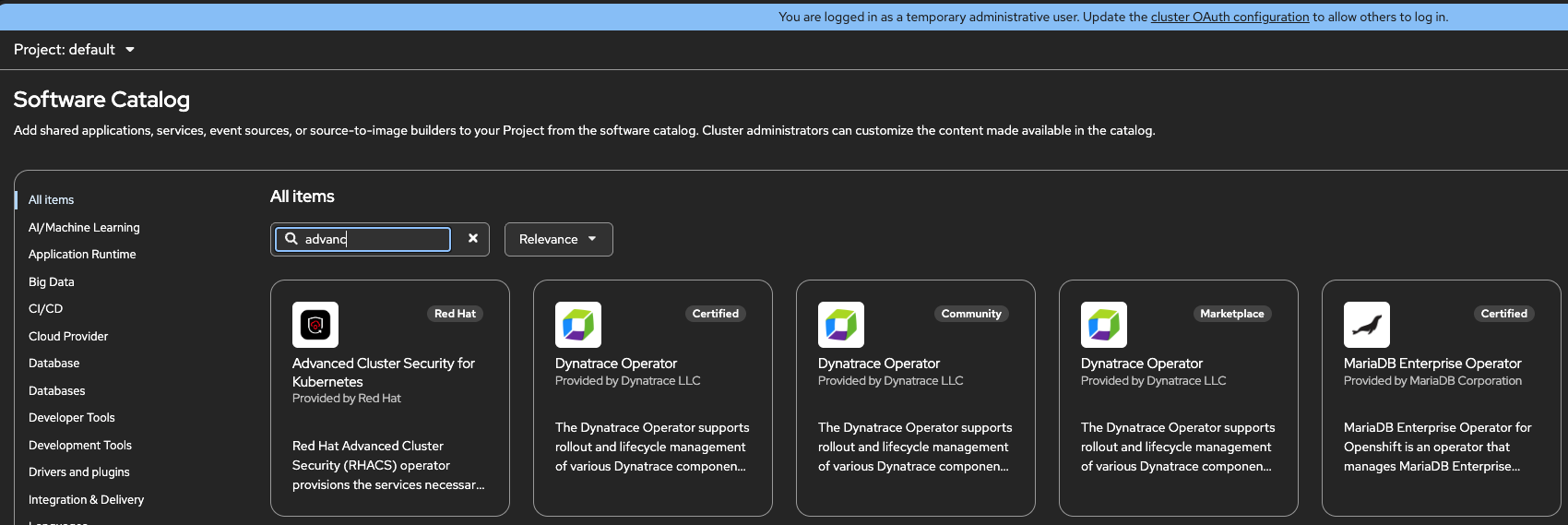Open the Marketplace Dynatrace Operator title
Screen dimensions: 1568x525
(x=1142, y=364)
